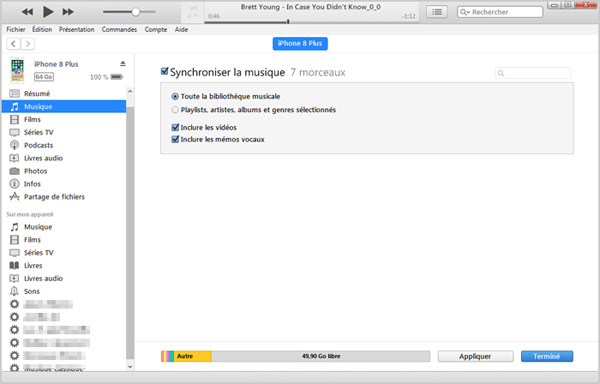Open the Up Next list icon
Screen dimensions: 600x384
point(437,12)
